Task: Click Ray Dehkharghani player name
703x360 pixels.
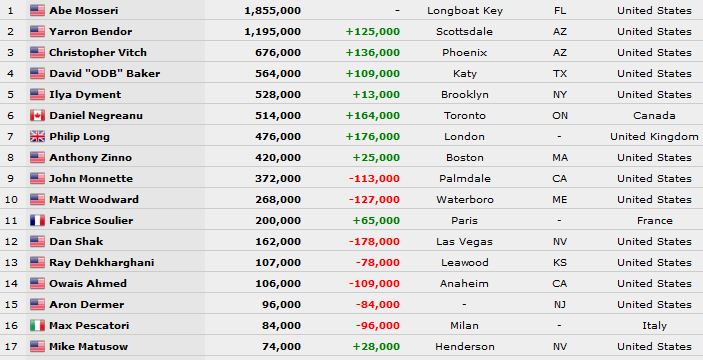Action: (102, 262)
